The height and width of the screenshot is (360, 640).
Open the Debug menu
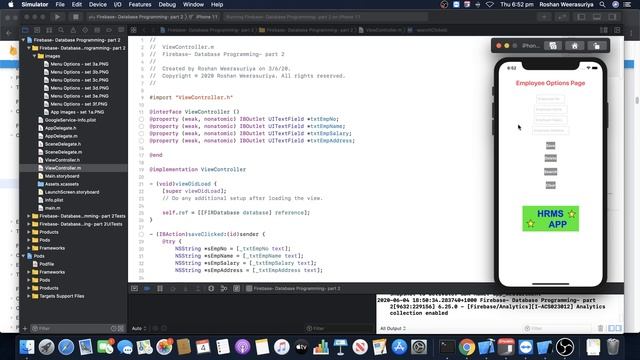tap(167, 4)
